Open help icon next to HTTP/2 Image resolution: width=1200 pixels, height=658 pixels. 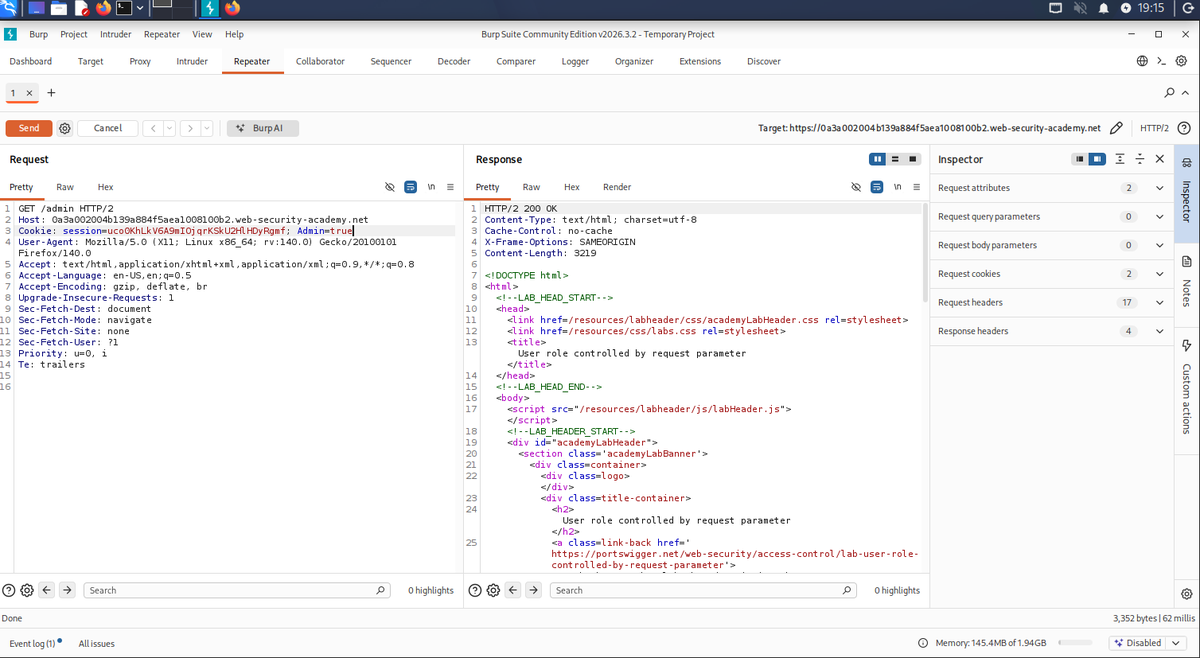(x=1184, y=128)
